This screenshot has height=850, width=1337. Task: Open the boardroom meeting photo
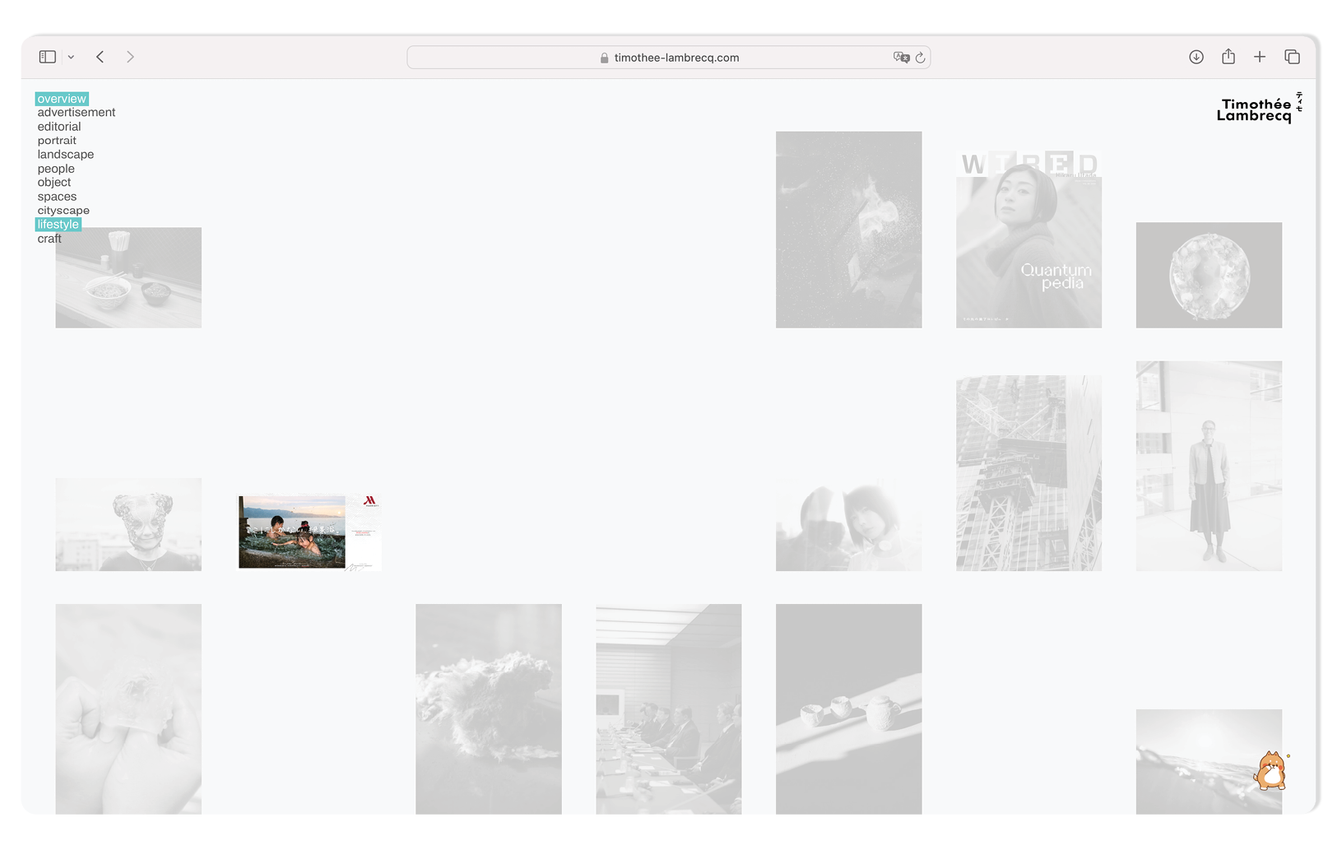669,709
